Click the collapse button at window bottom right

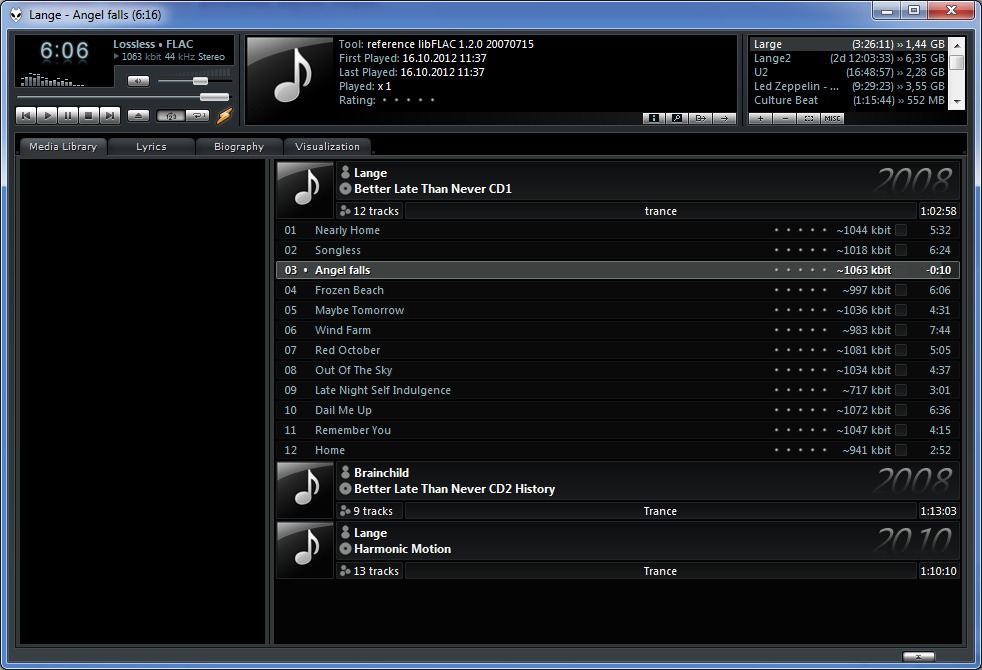[918, 656]
